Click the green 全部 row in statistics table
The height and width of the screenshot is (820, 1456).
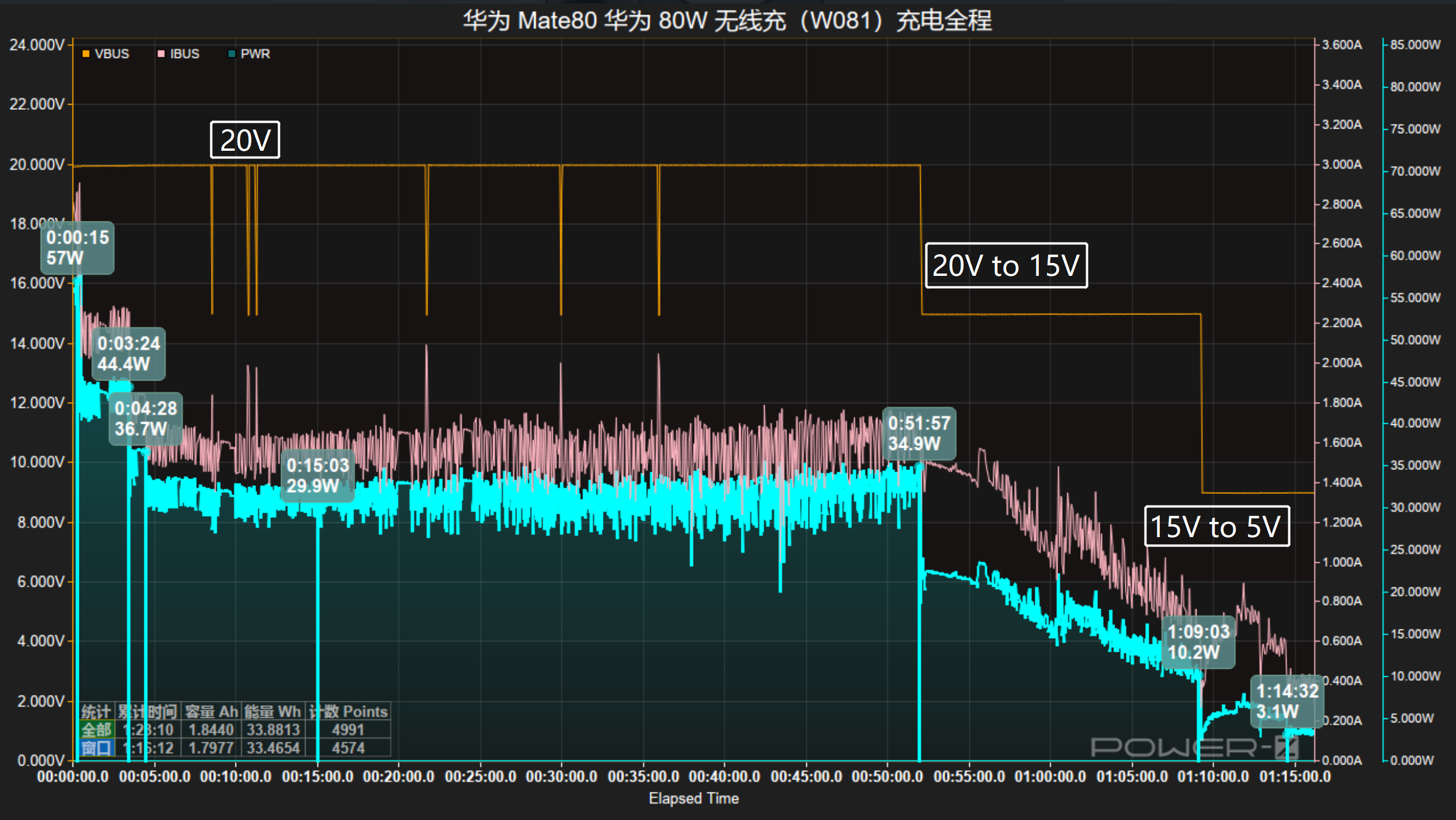(x=97, y=729)
